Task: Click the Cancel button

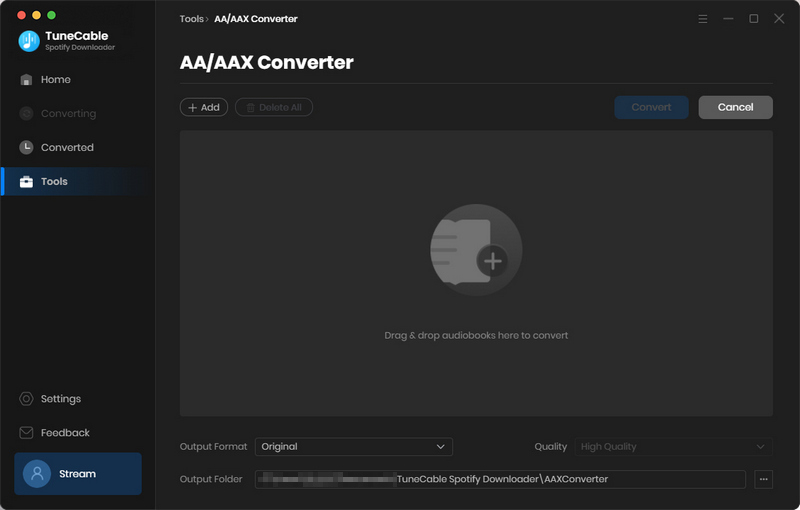Action: point(735,107)
